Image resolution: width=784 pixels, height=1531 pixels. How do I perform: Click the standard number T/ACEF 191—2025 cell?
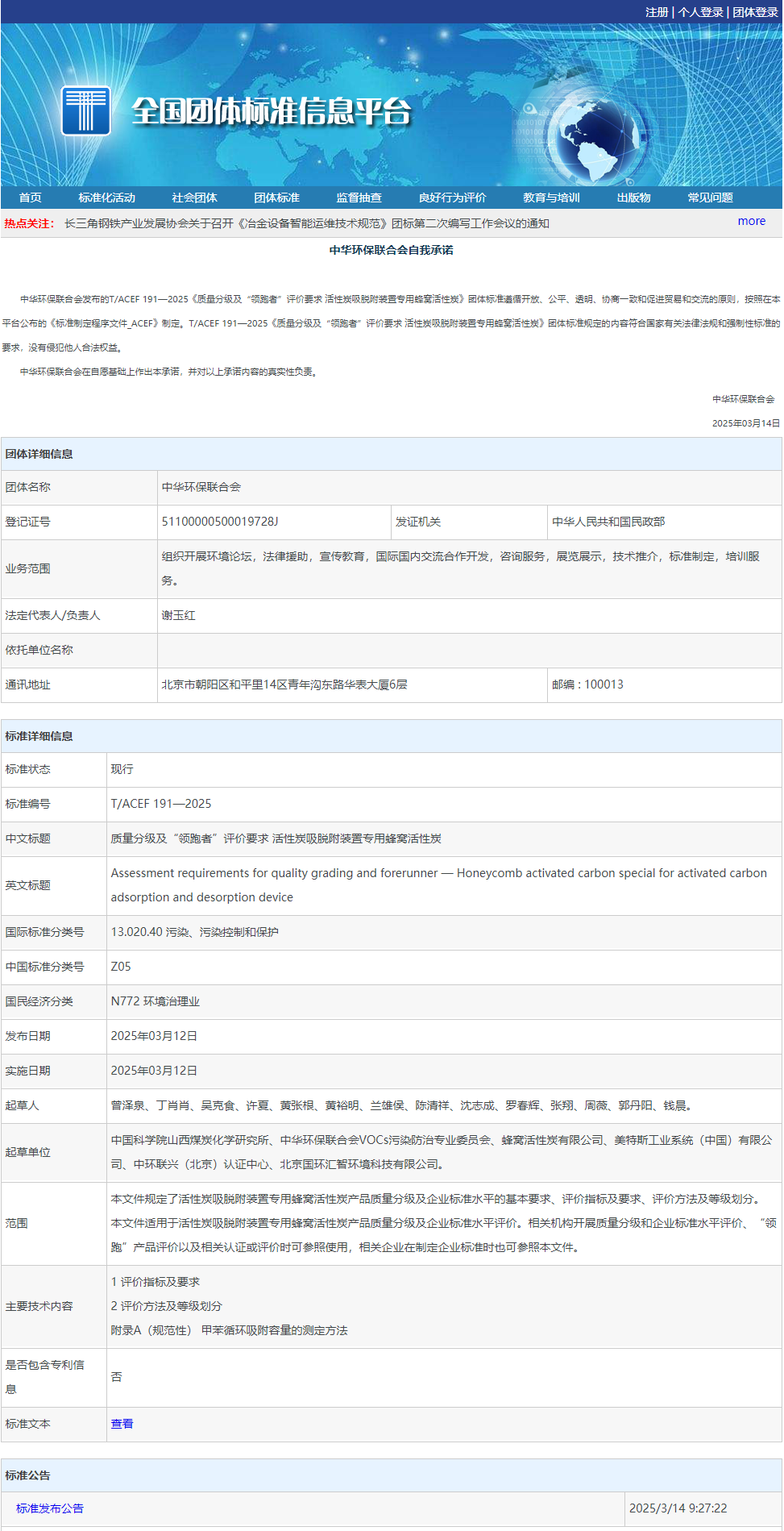(x=161, y=804)
